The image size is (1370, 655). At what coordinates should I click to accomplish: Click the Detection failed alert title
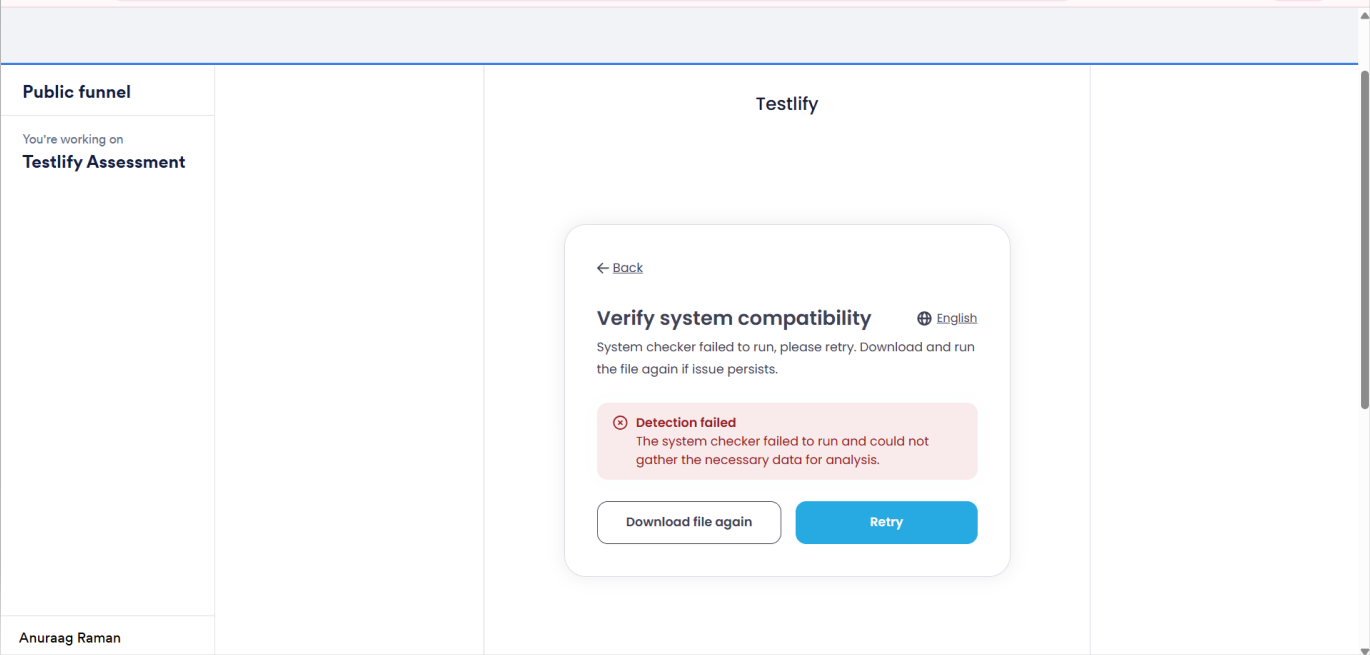click(686, 422)
